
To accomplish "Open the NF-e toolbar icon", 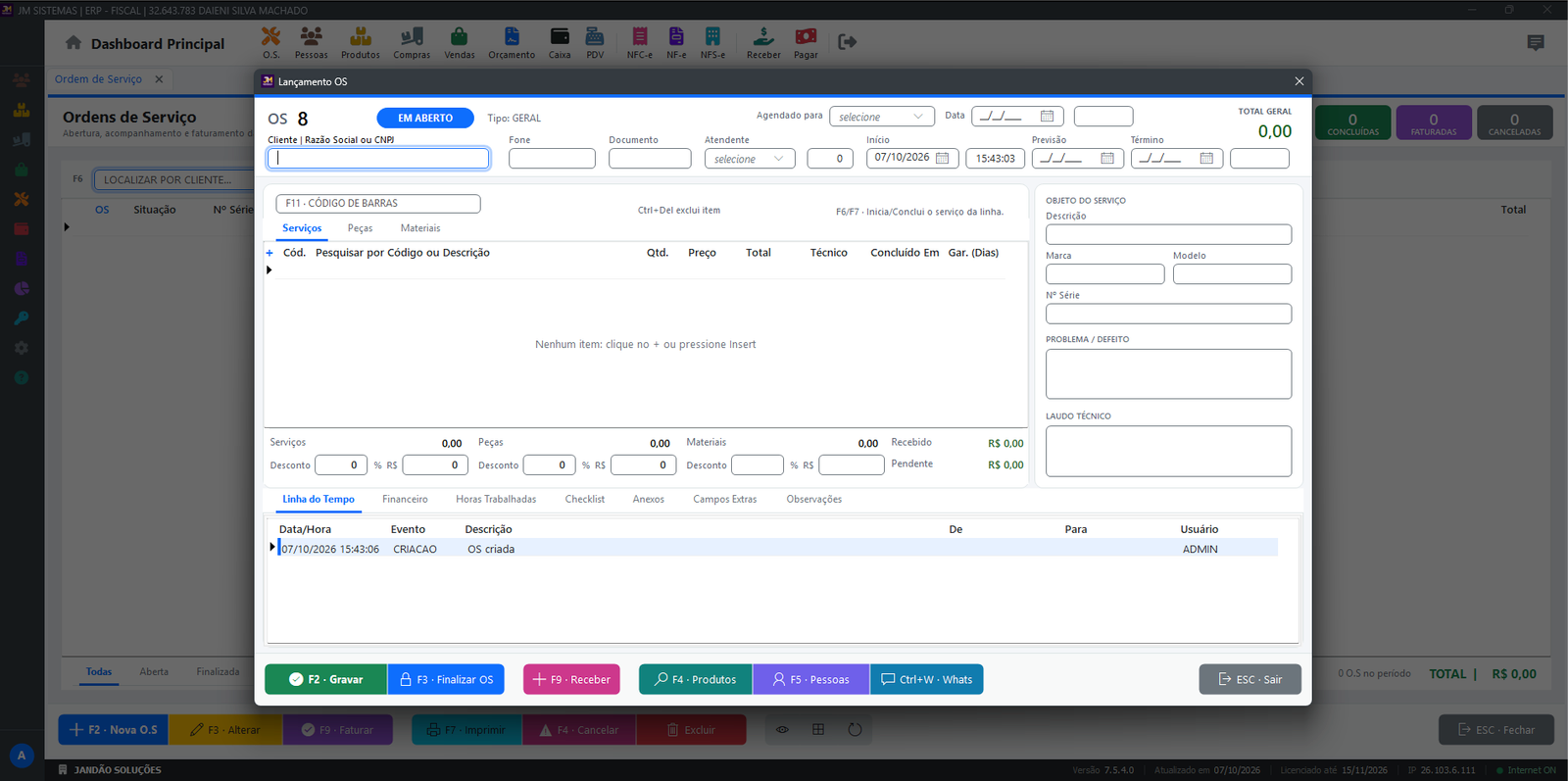I will coord(676,42).
